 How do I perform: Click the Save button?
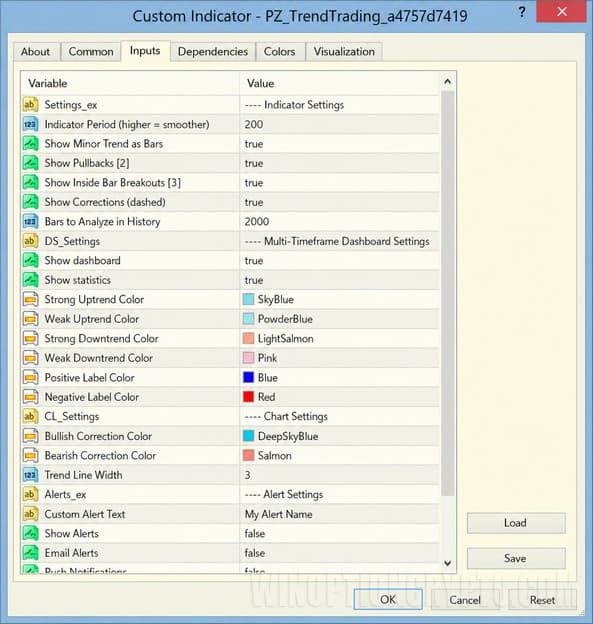(x=516, y=558)
